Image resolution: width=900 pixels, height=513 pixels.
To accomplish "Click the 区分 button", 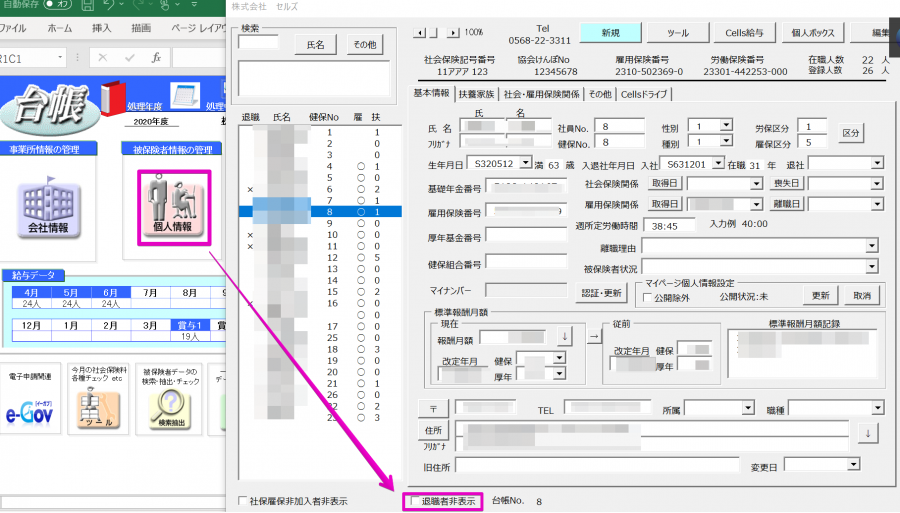I will [851, 133].
